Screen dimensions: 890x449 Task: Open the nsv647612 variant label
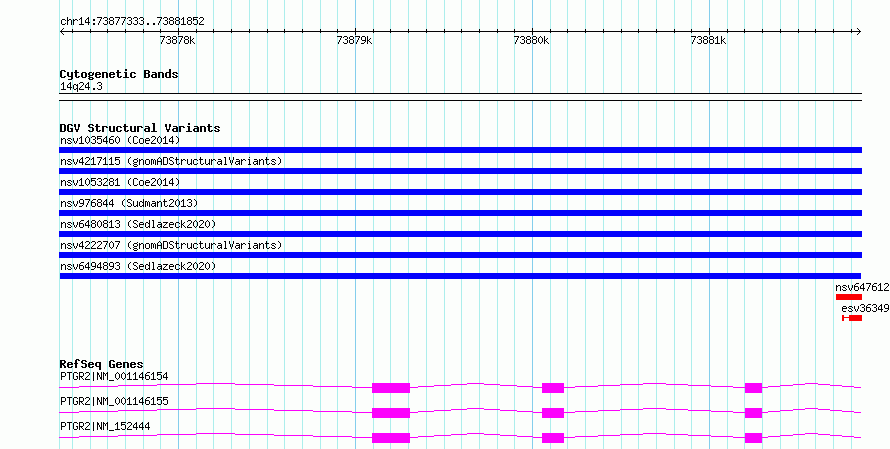pos(862,288)
